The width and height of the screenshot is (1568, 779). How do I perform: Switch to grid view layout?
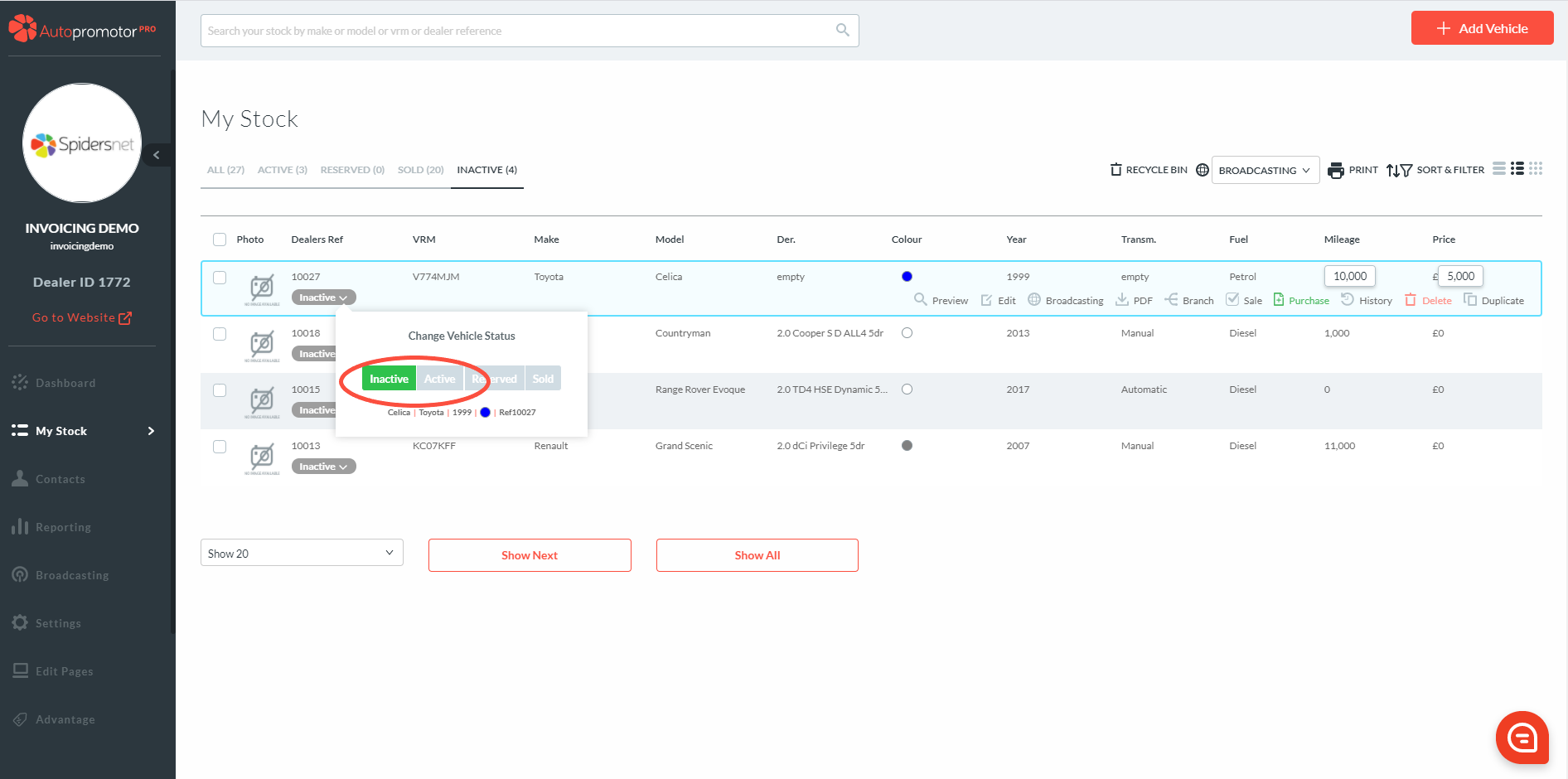coord(1536,169)
